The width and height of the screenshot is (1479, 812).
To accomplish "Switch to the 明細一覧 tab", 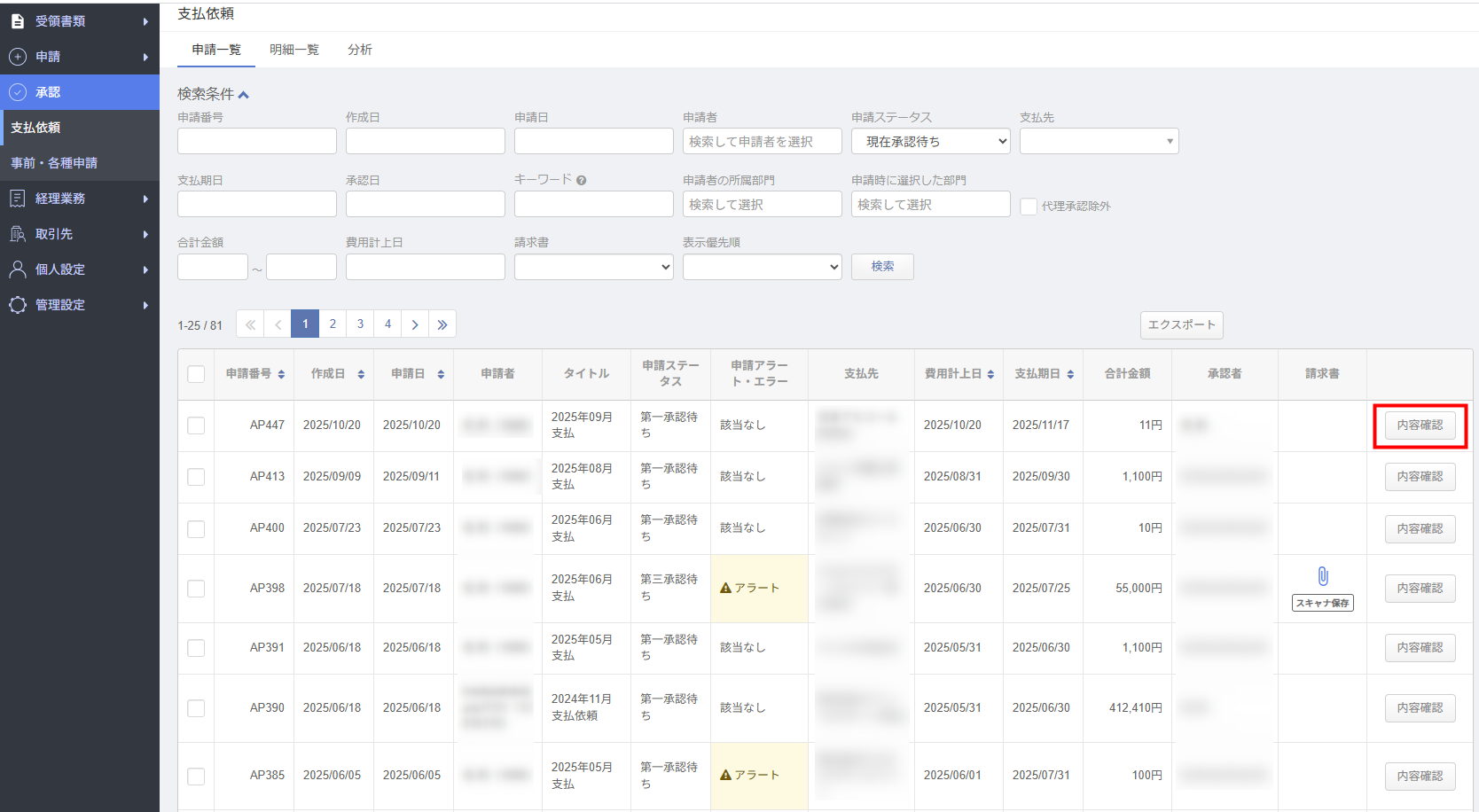I will (x=294, y=50).
